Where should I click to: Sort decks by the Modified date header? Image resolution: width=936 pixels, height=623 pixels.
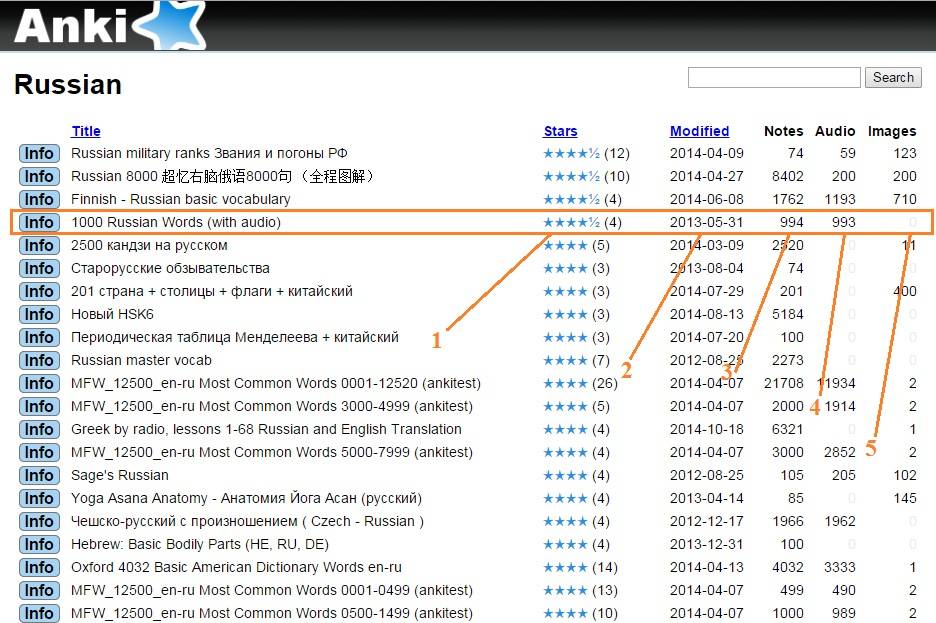[x=699, y=131]
